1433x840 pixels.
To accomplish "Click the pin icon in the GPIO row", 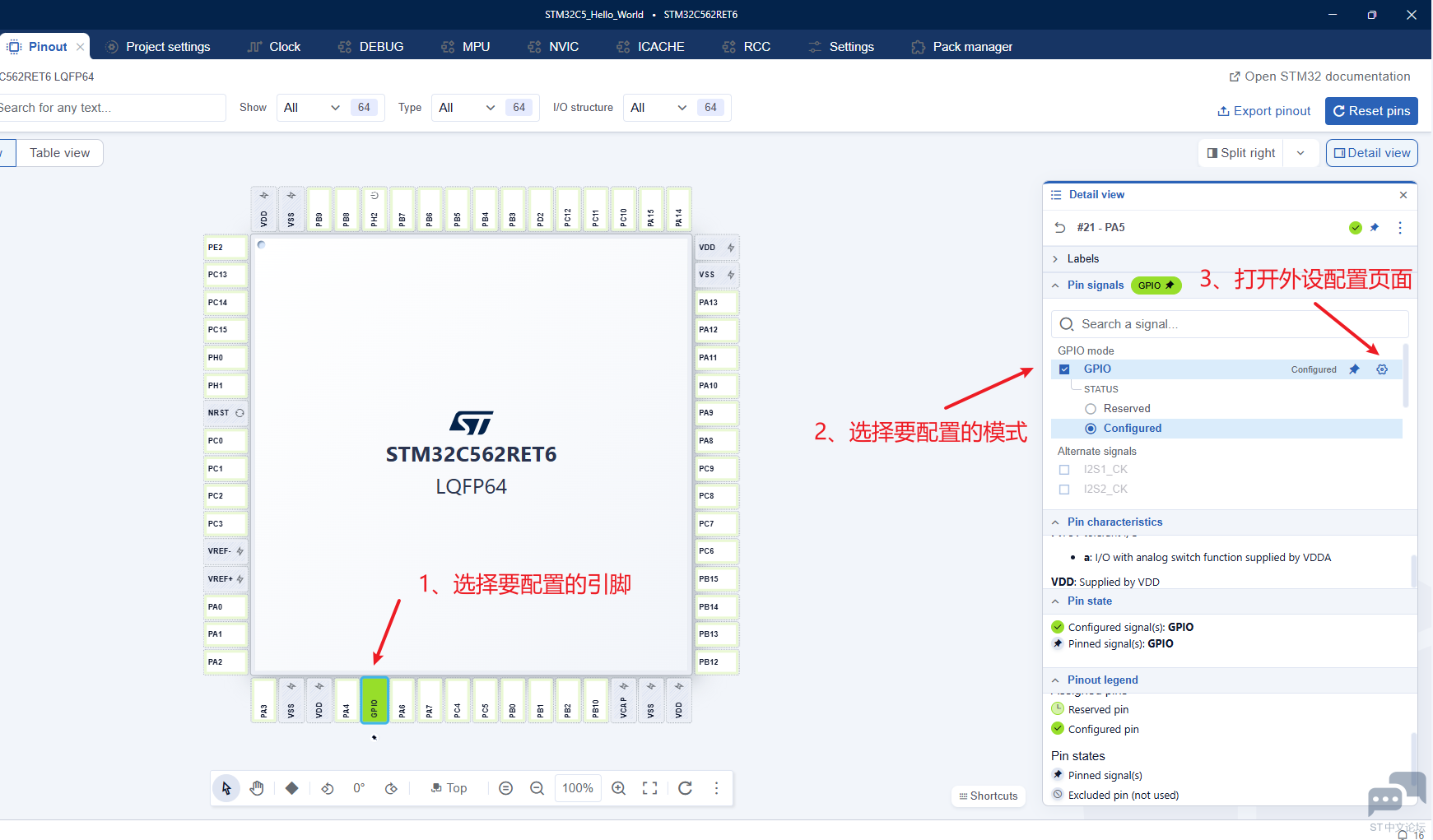I will tap(1354, 369).
